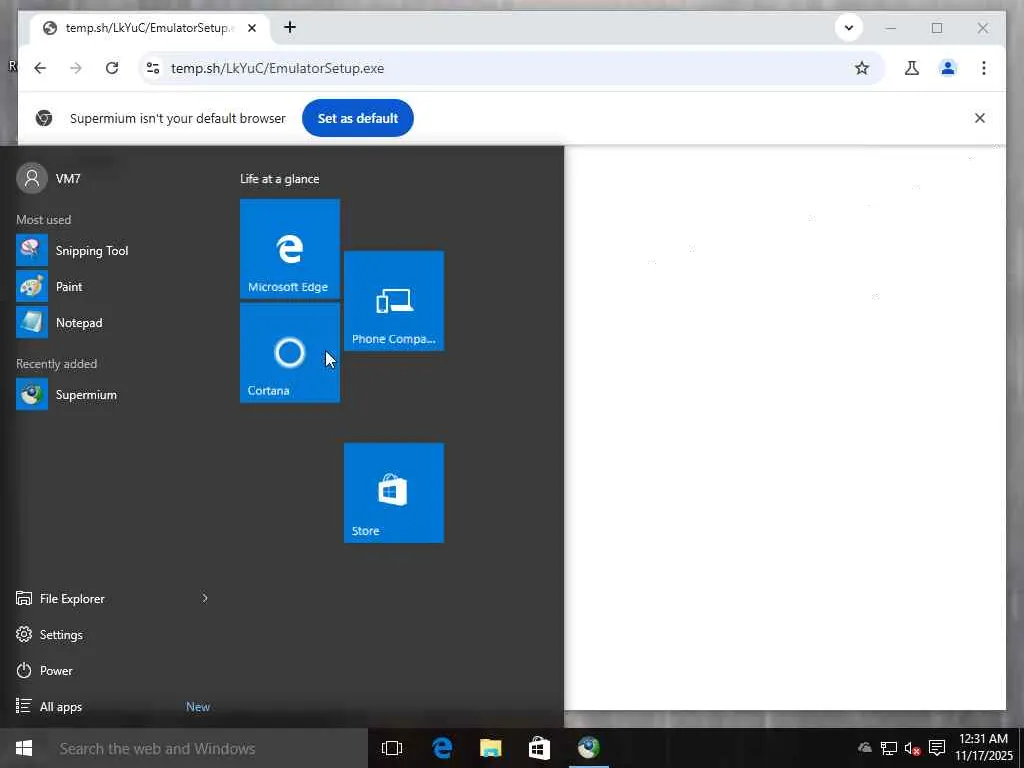Screen dimensions: 1024x768
Task: Dismiss the default browser notification bar
Action: [980, 118]
